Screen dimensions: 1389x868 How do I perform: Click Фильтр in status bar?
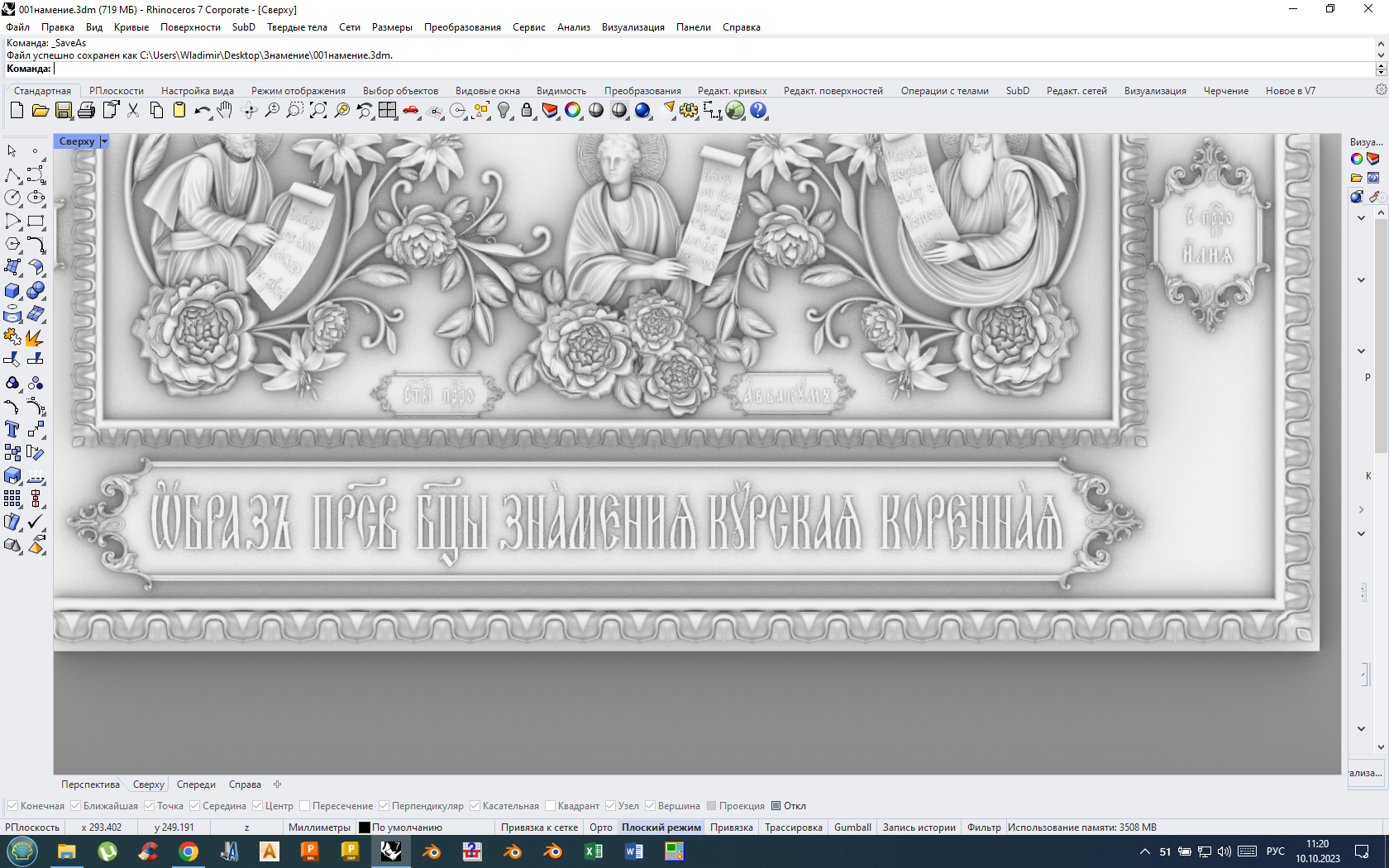(984, 827)
